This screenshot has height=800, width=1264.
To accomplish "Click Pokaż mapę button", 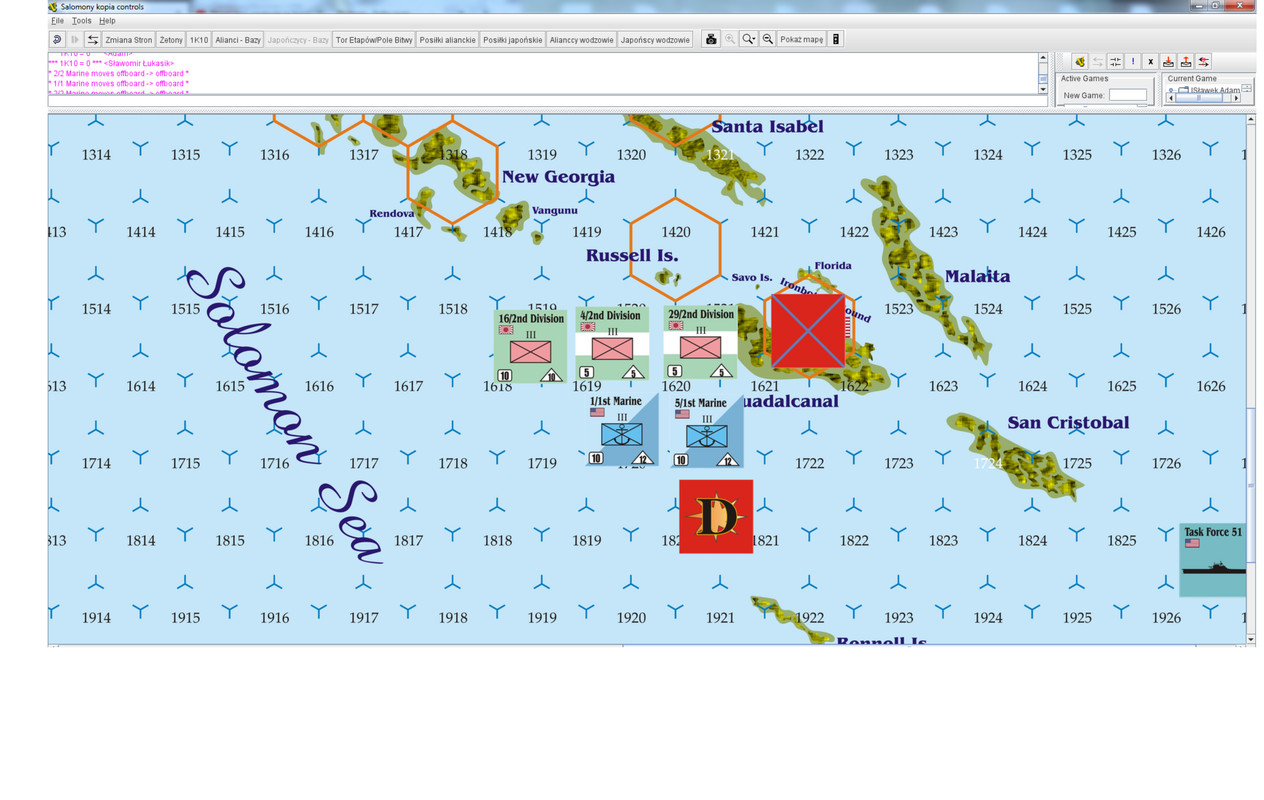I will [802, 39].
